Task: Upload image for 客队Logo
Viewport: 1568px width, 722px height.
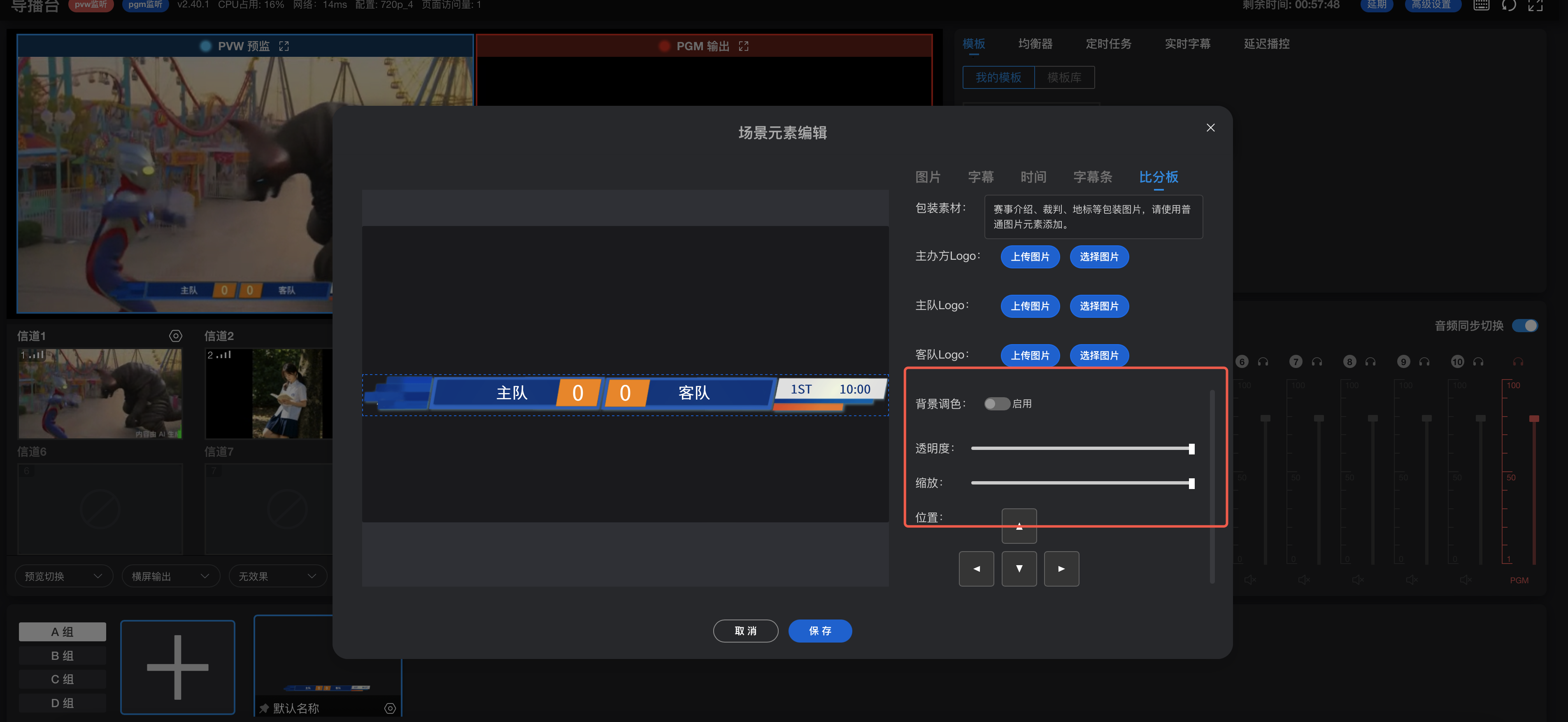Action: pos(1030,356)
